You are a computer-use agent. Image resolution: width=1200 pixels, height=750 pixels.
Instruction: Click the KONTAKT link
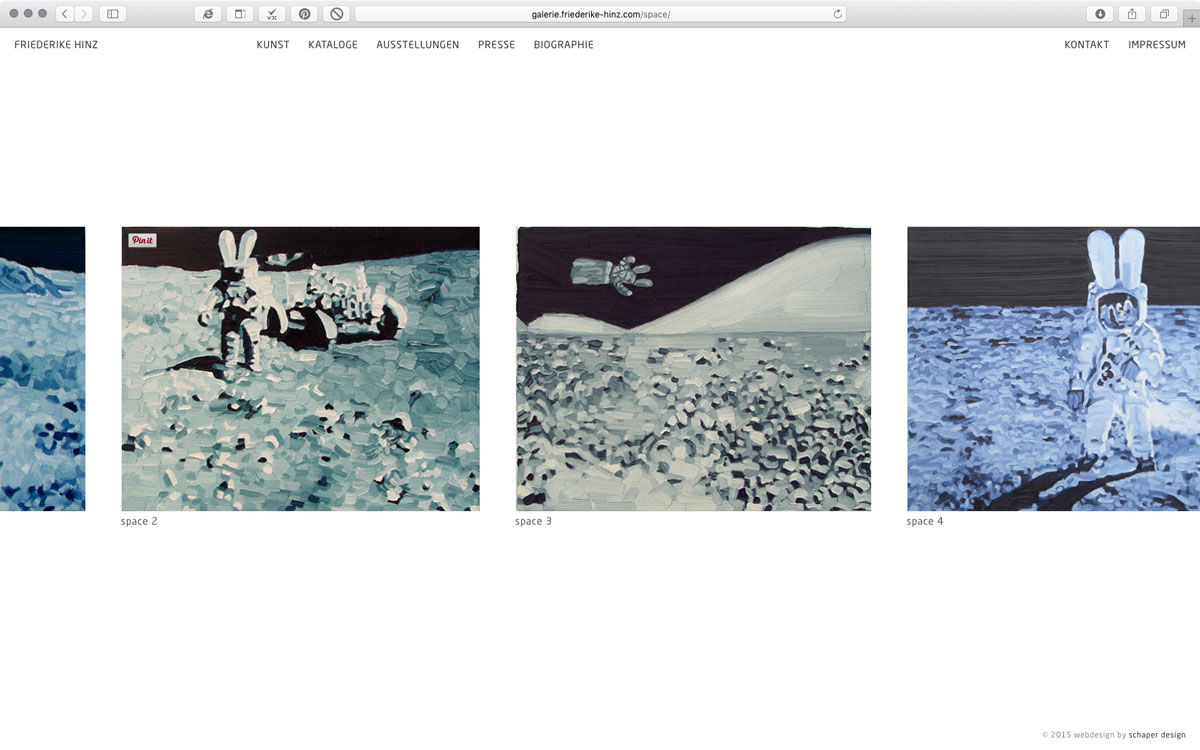tap(1086, 45)
